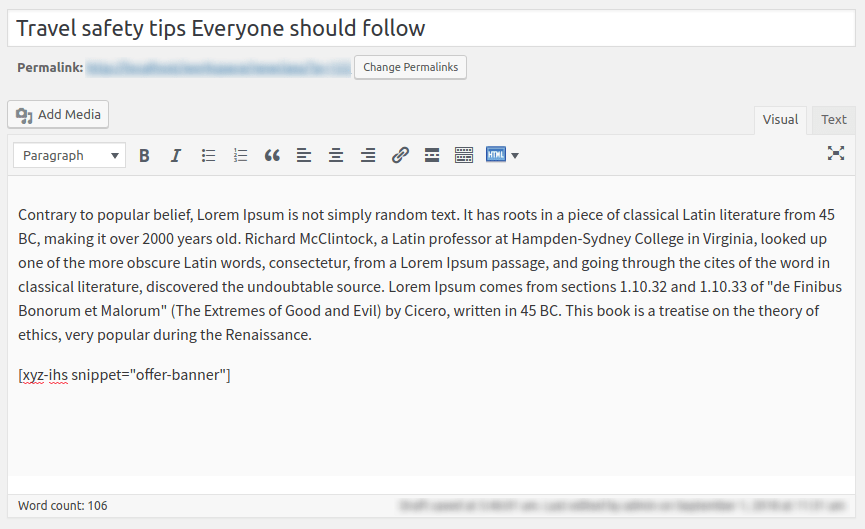Open the blurred permalink URL
This screenshot has width=865, height=529.
tap(218, 68)
